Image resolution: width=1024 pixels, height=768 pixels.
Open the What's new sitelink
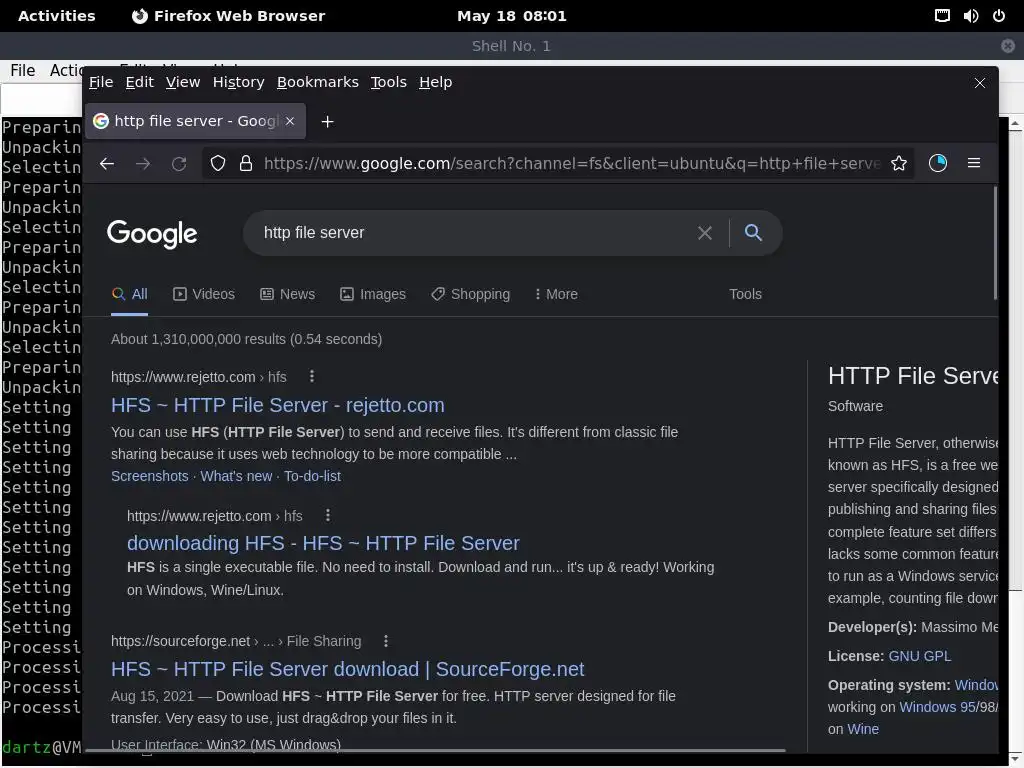(236, 476)
